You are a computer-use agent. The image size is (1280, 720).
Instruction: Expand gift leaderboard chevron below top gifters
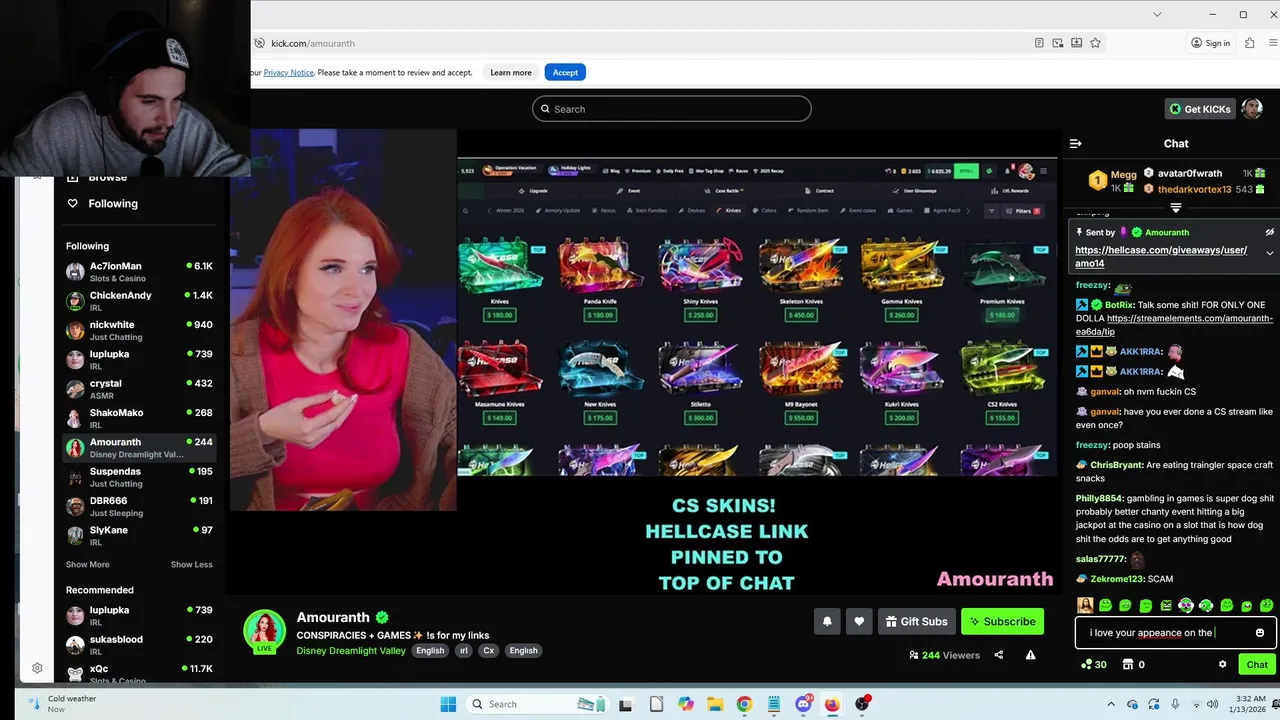(1176, 208)
